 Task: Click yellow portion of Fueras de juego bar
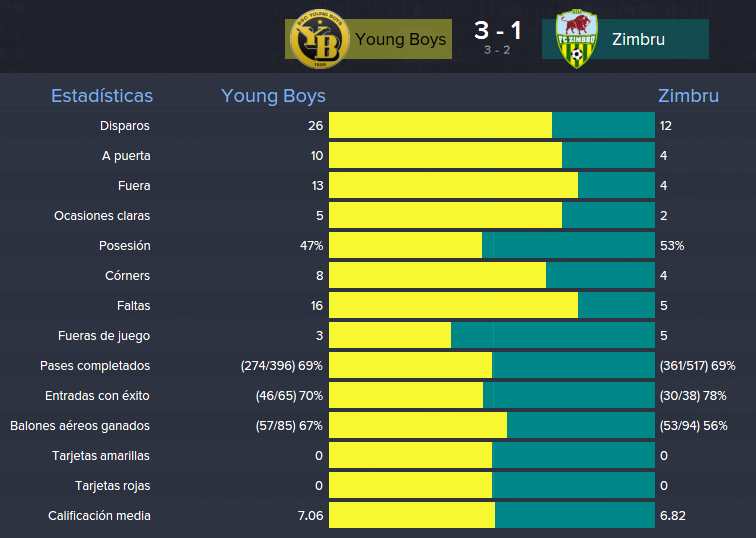coord(390,336)
